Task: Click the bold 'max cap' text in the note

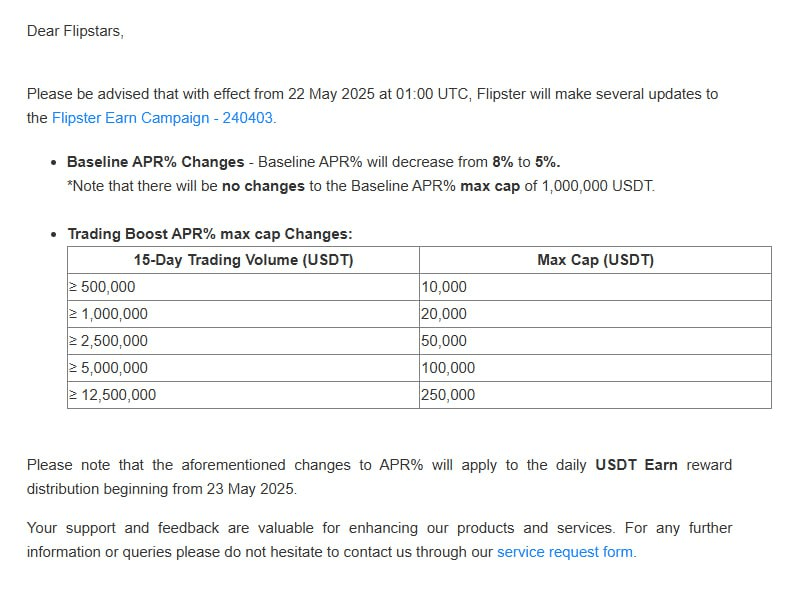Action: tap(490, 186)
